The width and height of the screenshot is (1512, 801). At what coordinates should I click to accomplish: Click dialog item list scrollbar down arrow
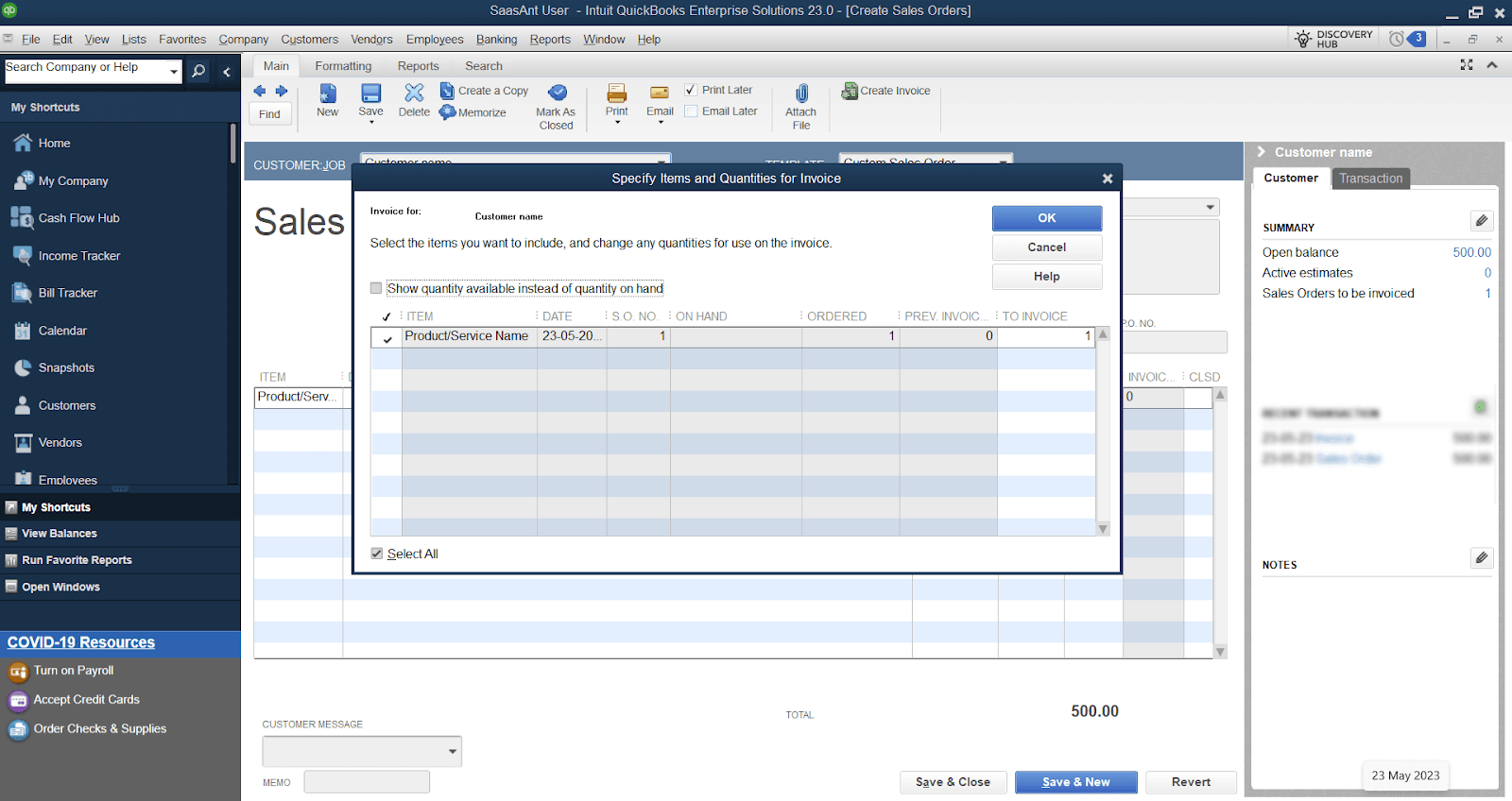coord(1103,529)
